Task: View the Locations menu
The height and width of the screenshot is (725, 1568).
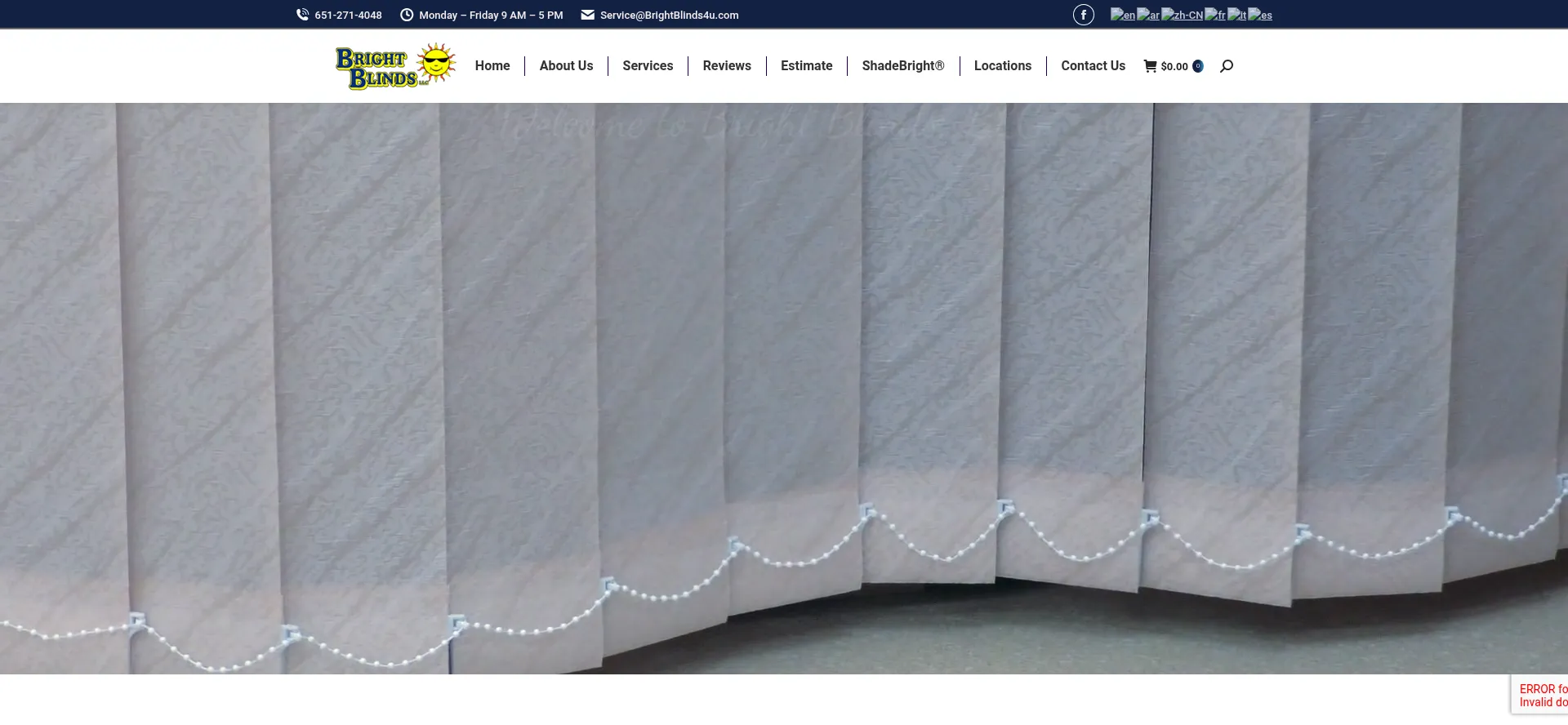Action: [x=1002, y=66]
